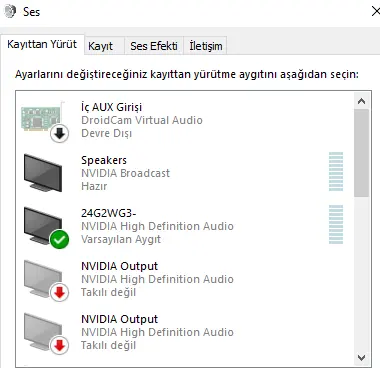The width and height of the screenshot is (380, 368).
Task: Click the "24G2WG3-" device name
Action: pos(109,213)
